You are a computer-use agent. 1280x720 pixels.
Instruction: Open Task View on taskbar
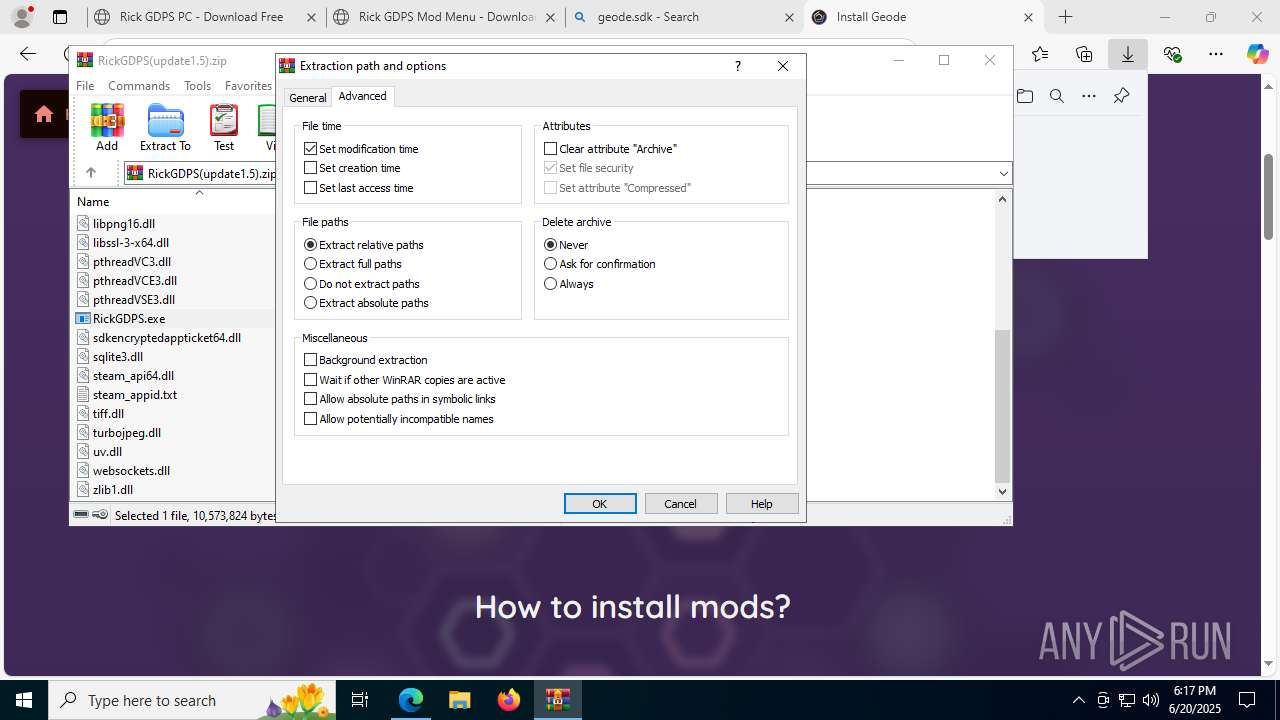(x=360, y=700)
